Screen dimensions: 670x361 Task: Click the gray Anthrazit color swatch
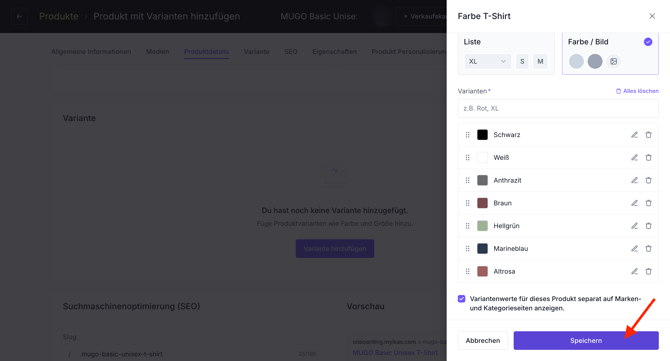click(x=482, y=180)
